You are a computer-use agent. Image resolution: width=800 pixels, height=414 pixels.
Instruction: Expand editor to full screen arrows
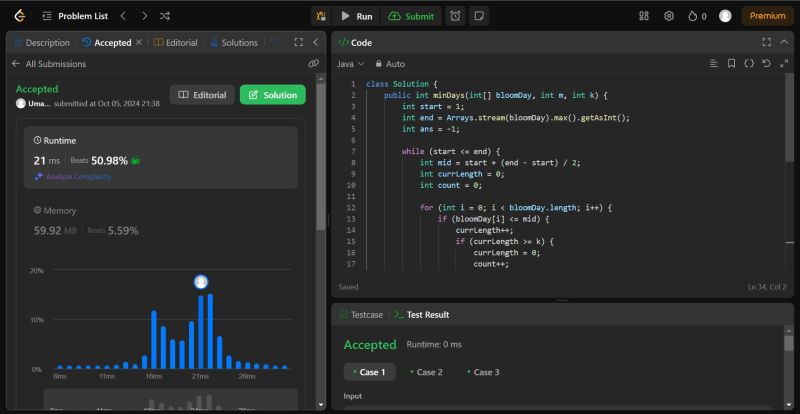coord(784,63)
